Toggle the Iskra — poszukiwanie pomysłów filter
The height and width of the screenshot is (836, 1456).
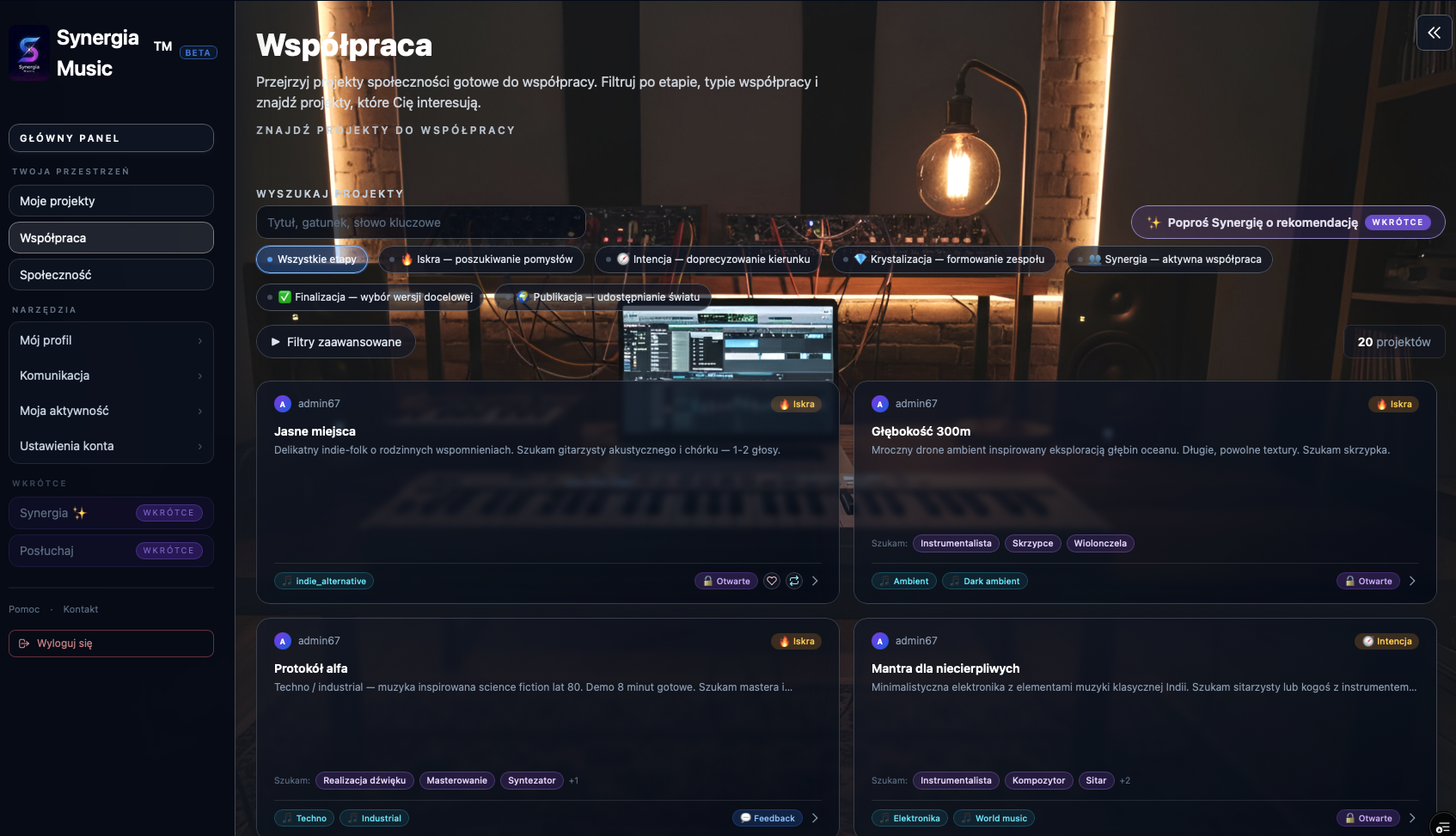pos(481,259)
